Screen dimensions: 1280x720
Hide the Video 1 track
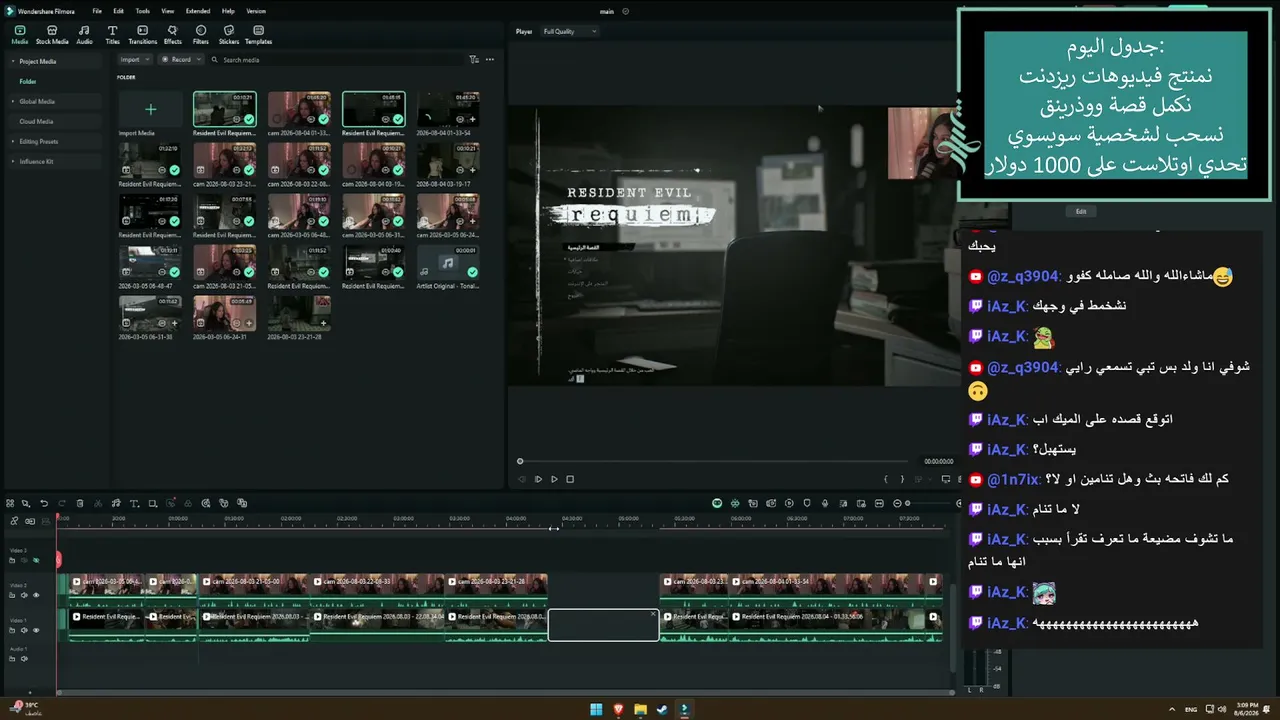click(x=36, y=630)
